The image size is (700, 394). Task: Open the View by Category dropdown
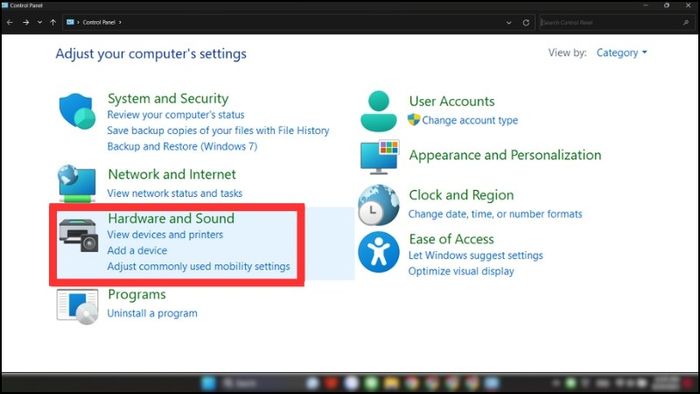(622, 53)
